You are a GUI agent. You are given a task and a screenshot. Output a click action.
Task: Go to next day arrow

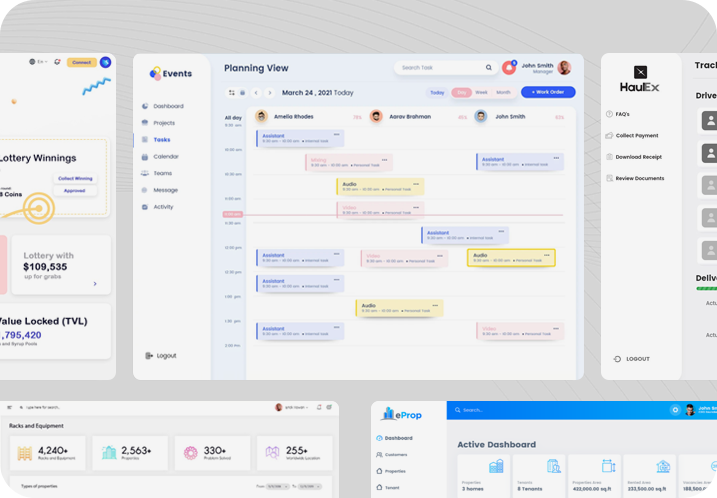coord(270,93)
